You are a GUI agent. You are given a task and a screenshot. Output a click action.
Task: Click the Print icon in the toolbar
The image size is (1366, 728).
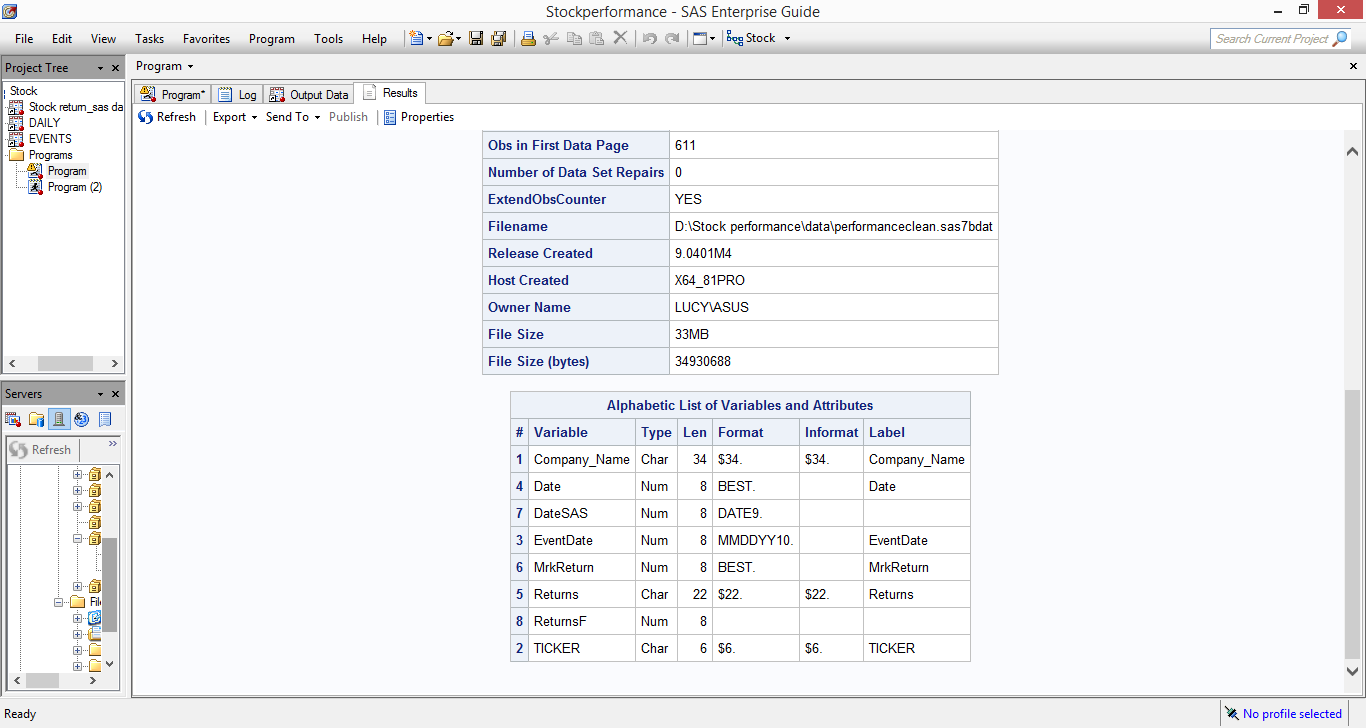pyautogui.click(x=528, y=39)
